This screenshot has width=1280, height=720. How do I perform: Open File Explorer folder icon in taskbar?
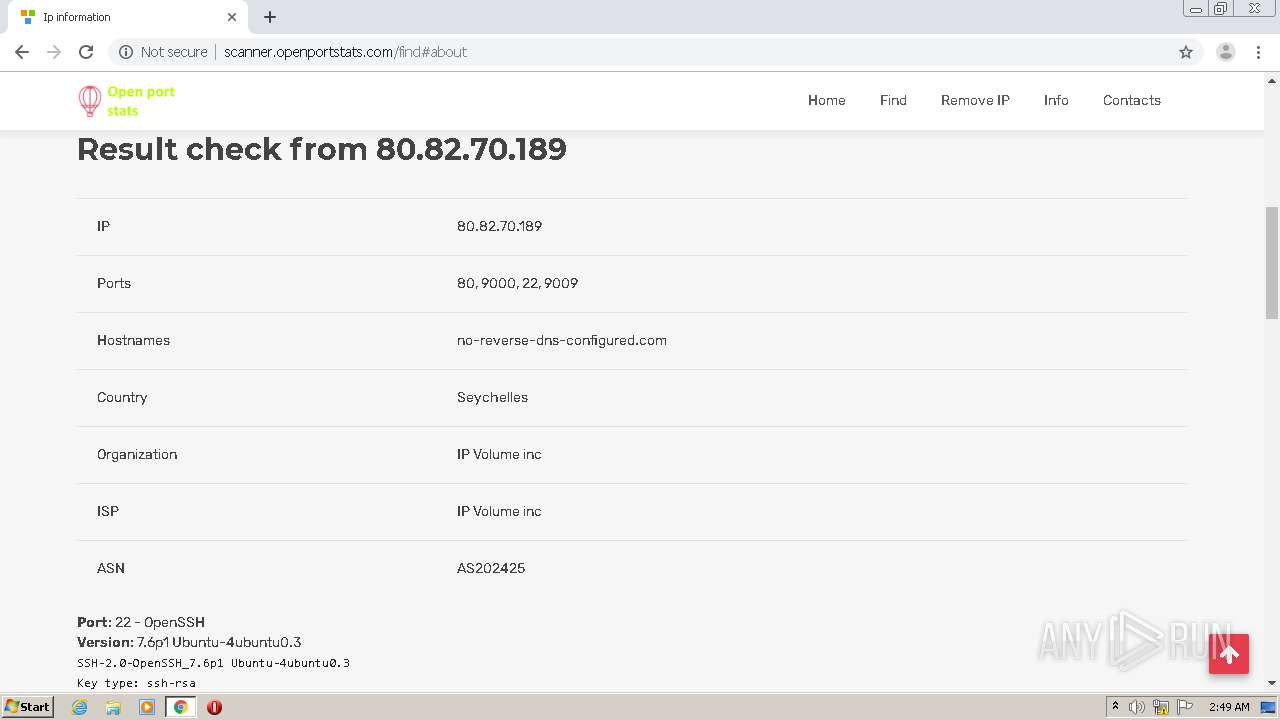(113, 707)
